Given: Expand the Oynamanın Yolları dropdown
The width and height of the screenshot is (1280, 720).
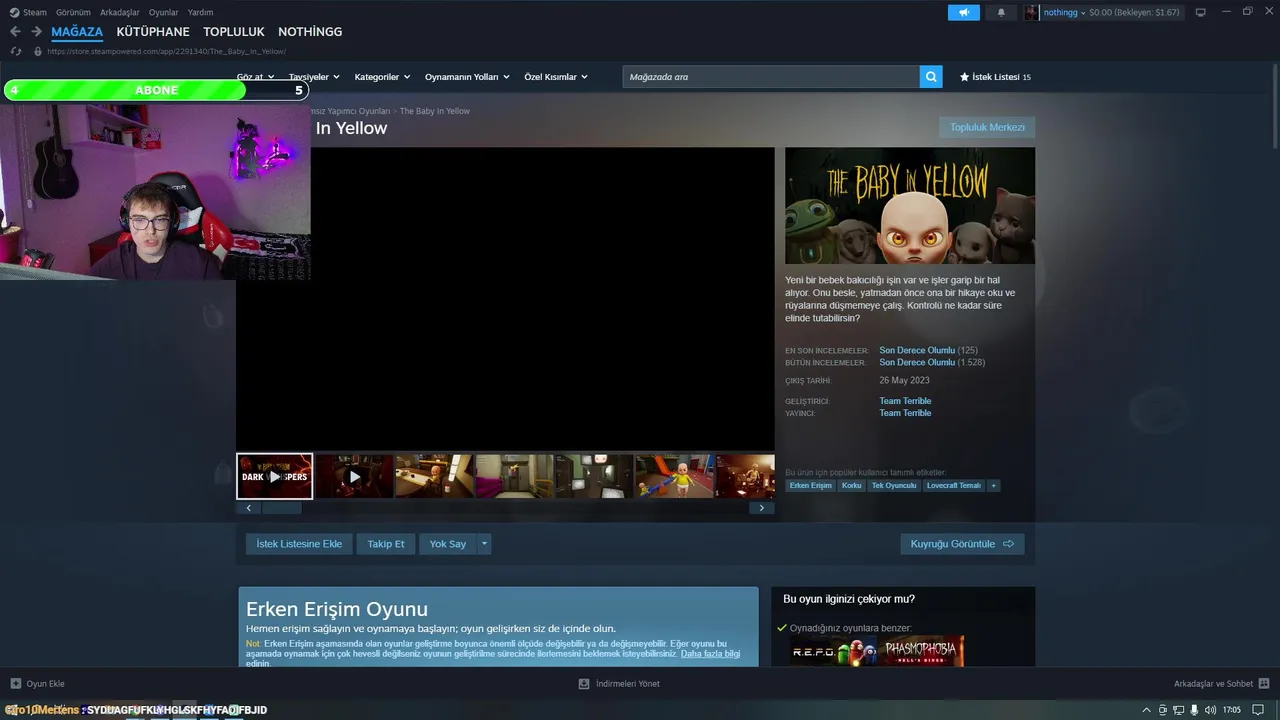Looking at the screenshot, I should point(467,77).
